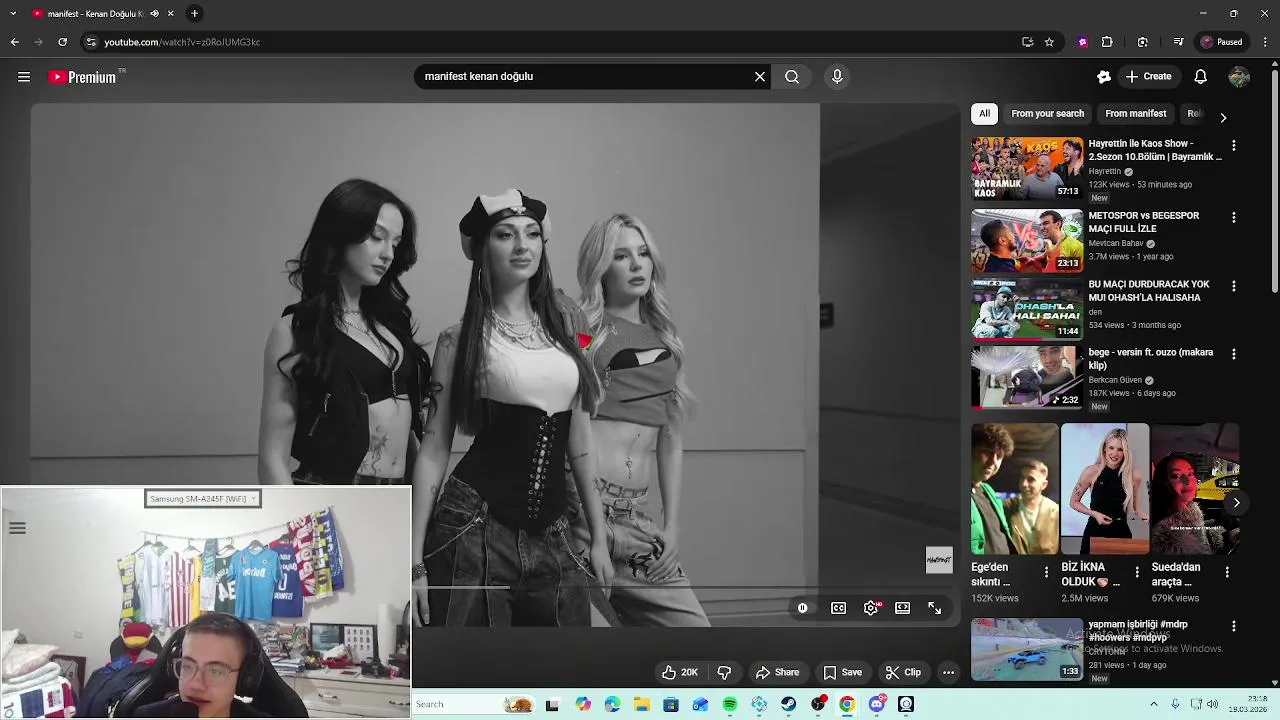Click the Create button

[1148, 76]
